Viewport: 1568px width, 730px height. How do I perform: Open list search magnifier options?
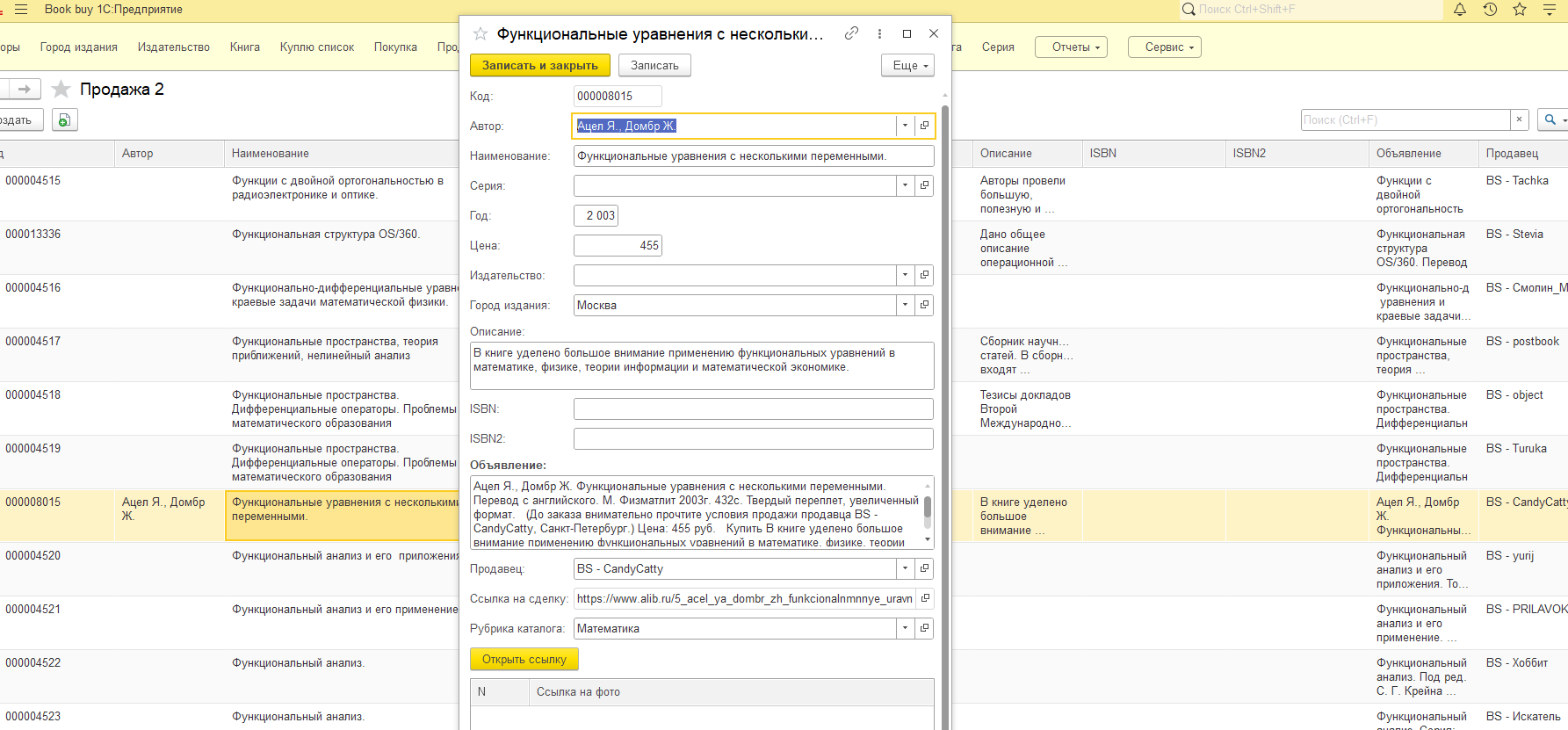[x=1552, y=119]
